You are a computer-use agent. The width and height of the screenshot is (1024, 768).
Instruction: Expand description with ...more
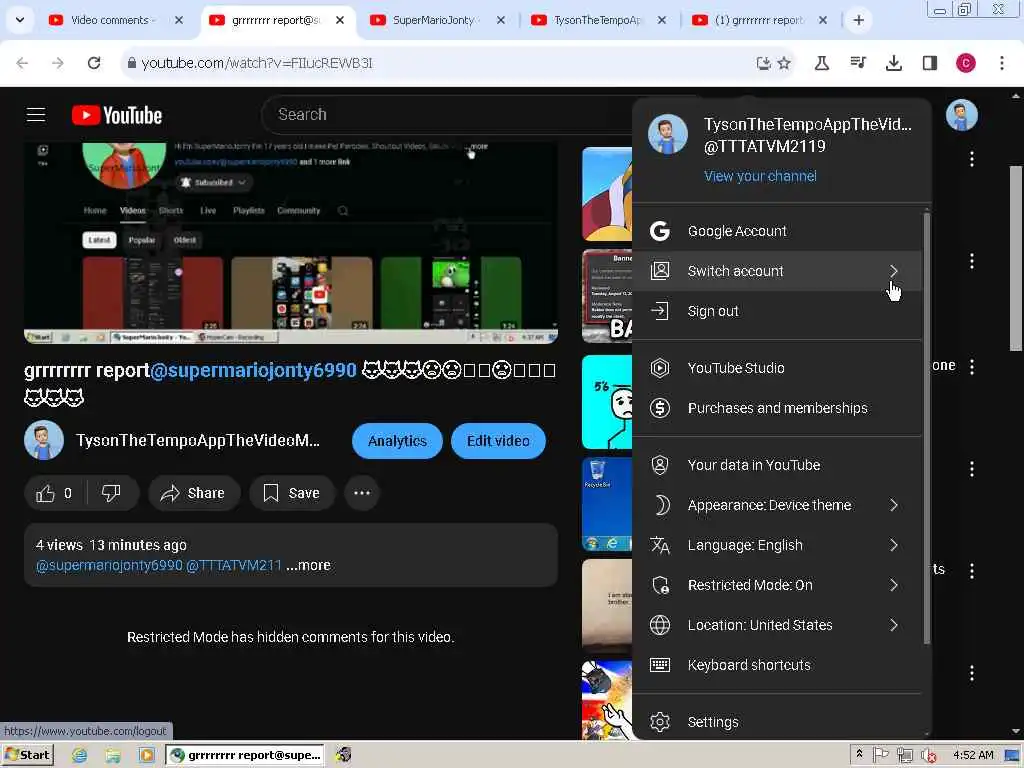(308, 565)
